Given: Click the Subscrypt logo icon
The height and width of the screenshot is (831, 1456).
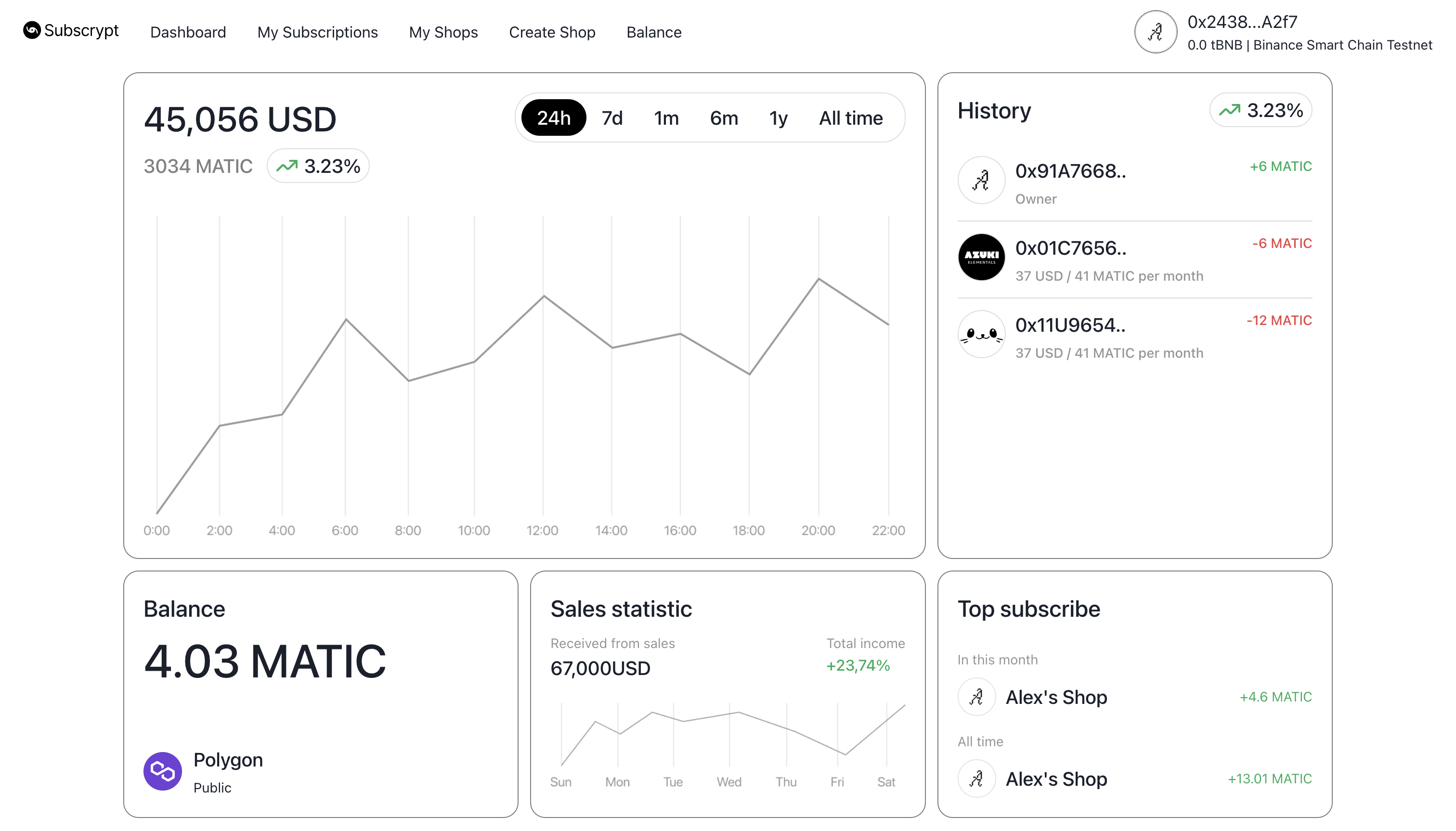Looking at the screenshot, I should click(x=32, y=30).
